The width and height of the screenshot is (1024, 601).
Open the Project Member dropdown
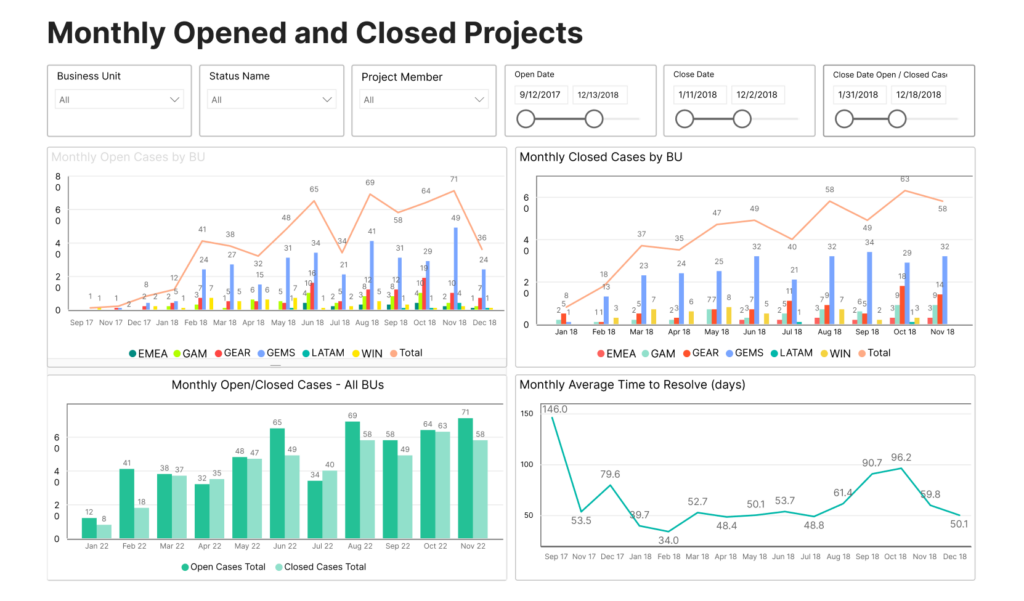pos(423,99)
